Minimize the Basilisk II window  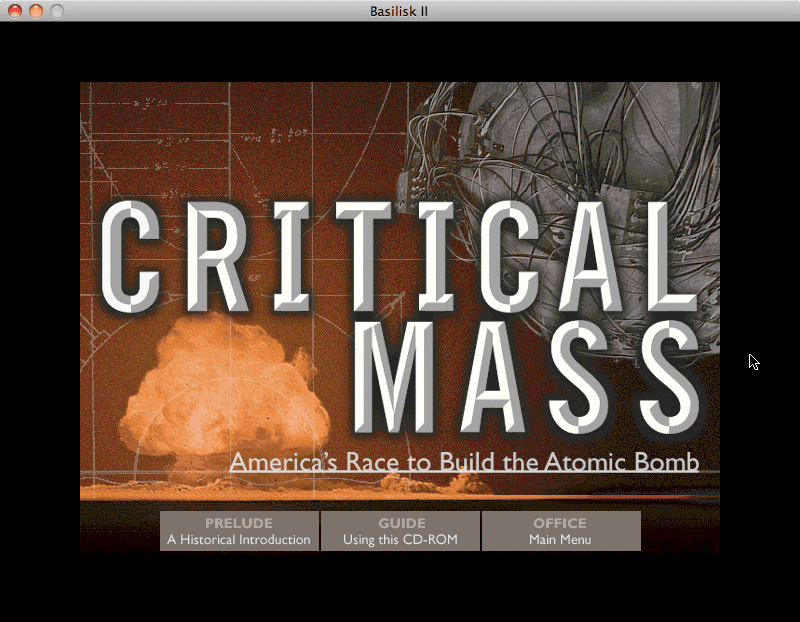coord(36,11)
